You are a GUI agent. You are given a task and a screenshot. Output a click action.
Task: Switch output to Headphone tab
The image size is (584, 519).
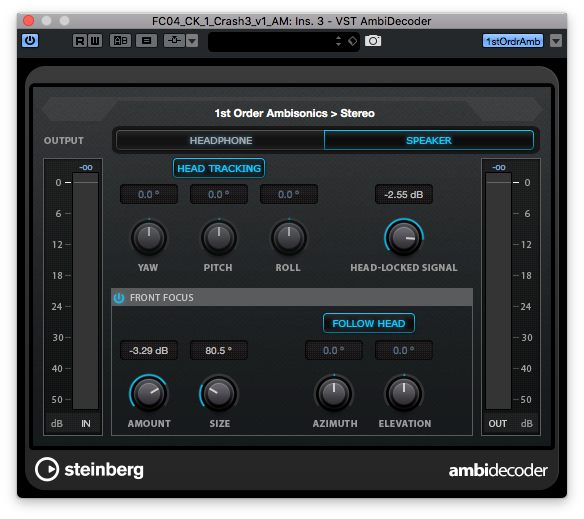tap(220, 140)
